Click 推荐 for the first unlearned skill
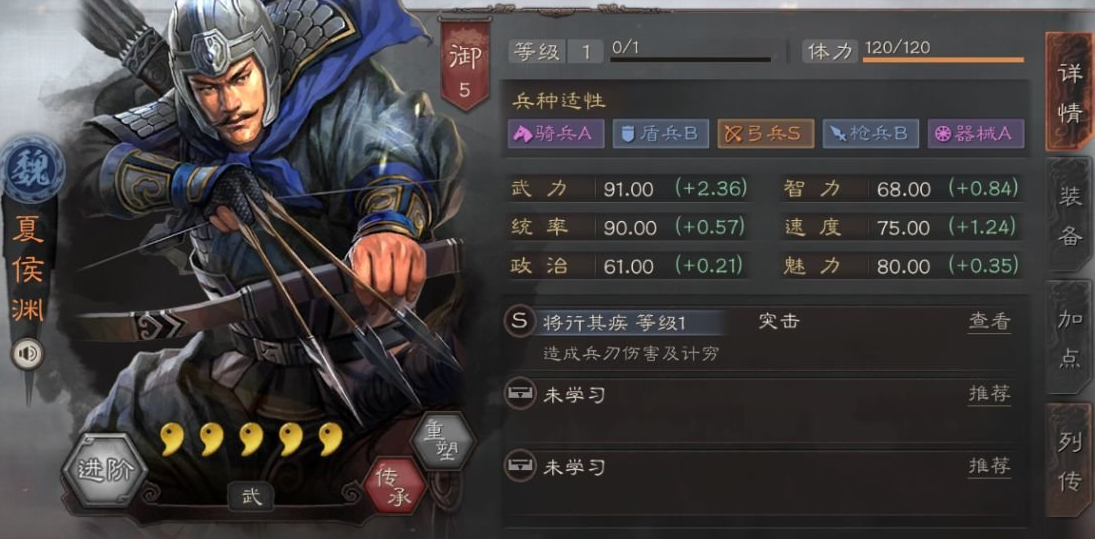This screenshot has width=1095, height=539. point(989,394)
